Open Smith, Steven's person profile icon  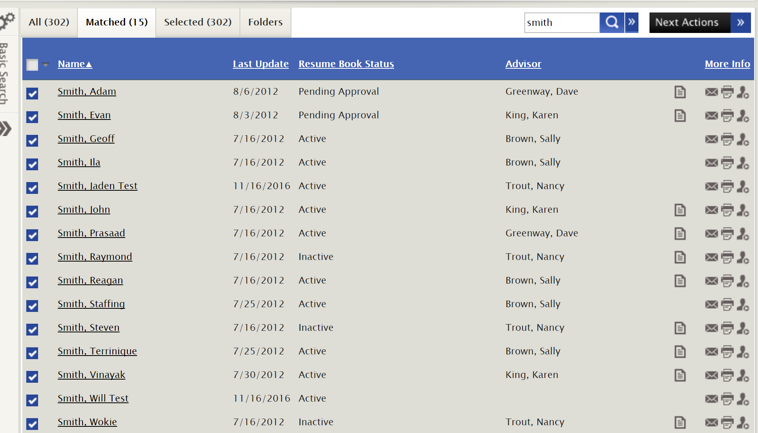pyautogui.click(x=743, y=328)
